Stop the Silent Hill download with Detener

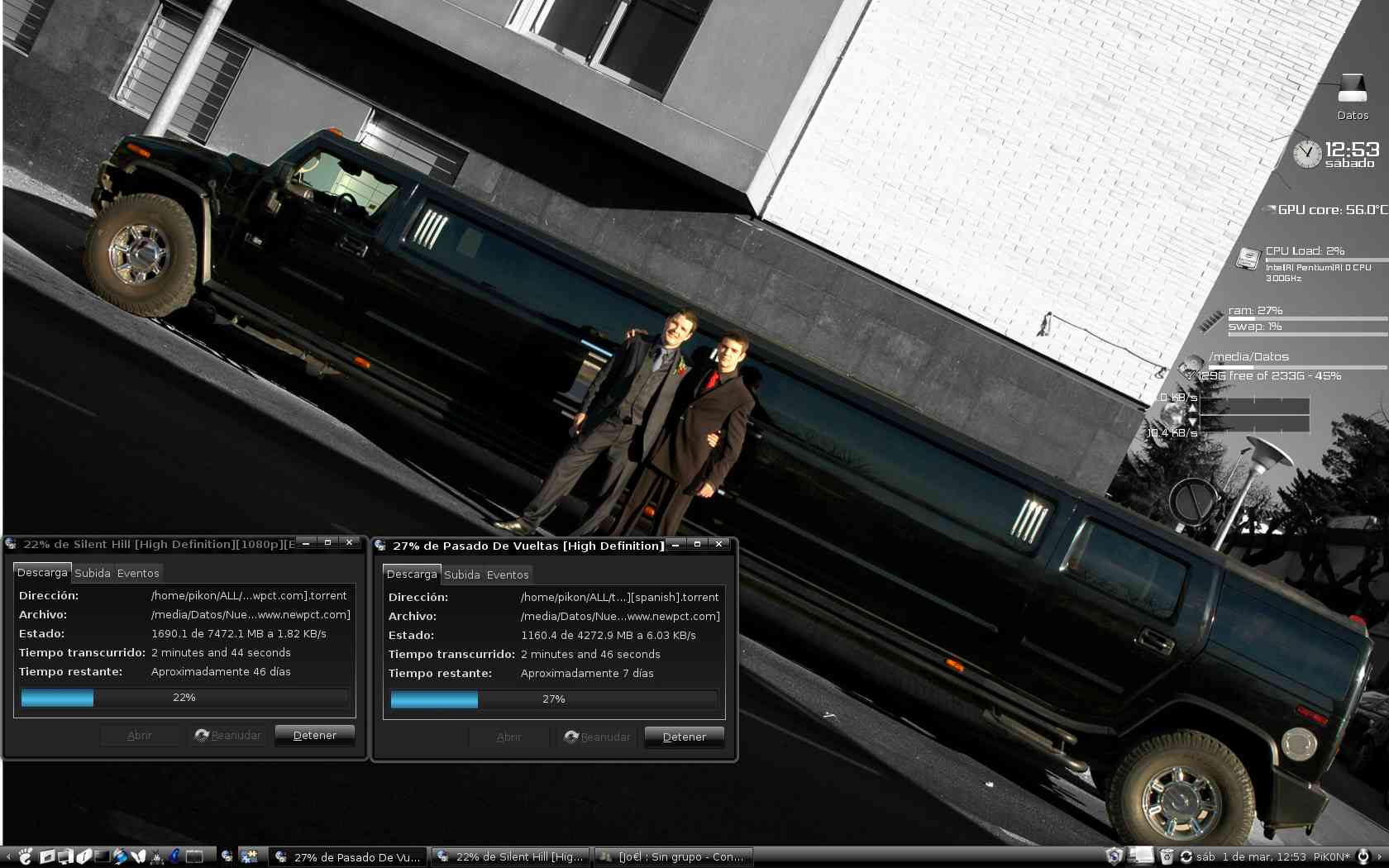coord(315,735)
